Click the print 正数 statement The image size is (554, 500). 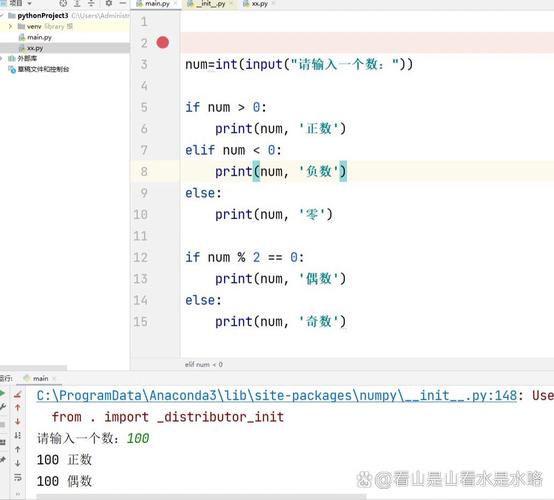281,129
